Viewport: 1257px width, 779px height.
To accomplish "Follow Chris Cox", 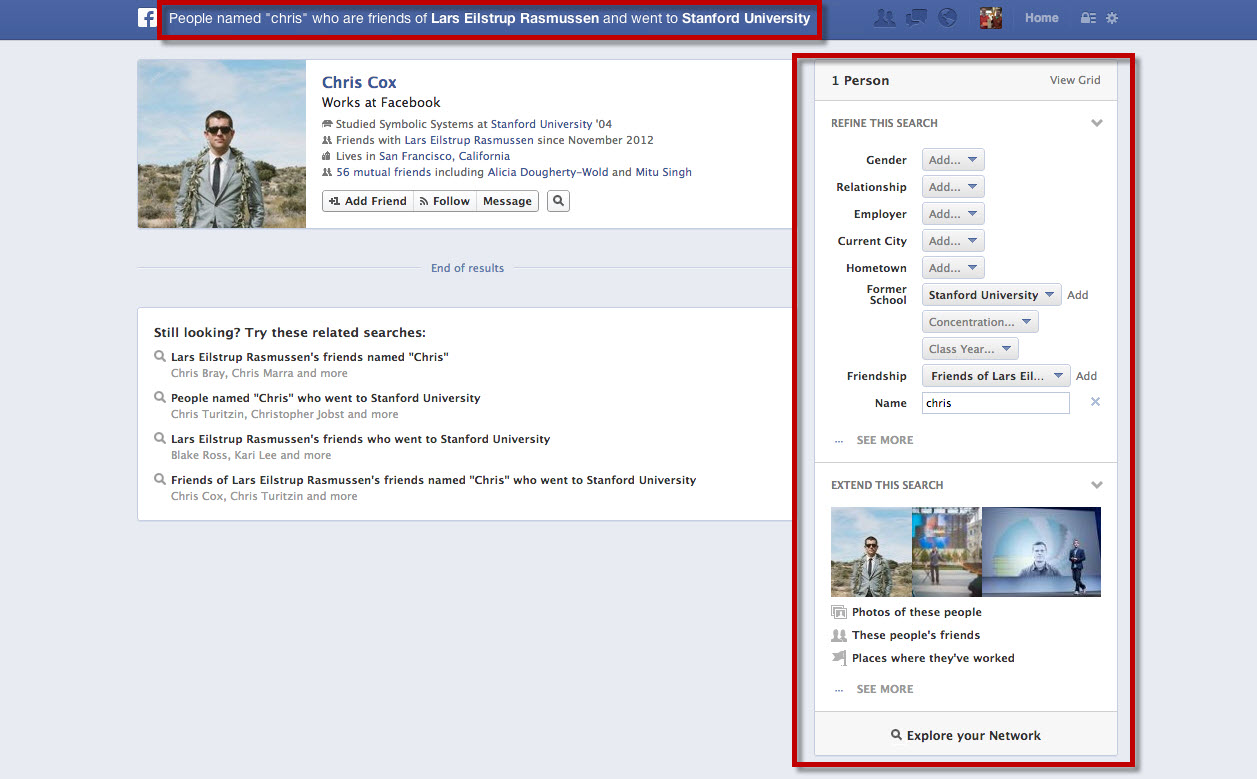I will point(445,201).
